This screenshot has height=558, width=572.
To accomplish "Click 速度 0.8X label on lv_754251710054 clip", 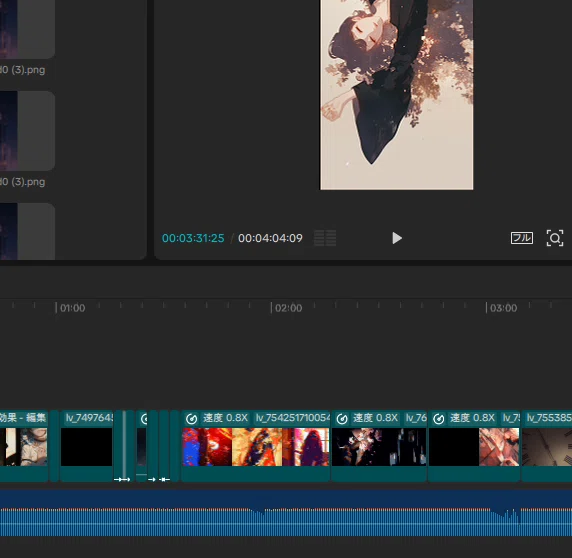I will [x=225, y=418].
